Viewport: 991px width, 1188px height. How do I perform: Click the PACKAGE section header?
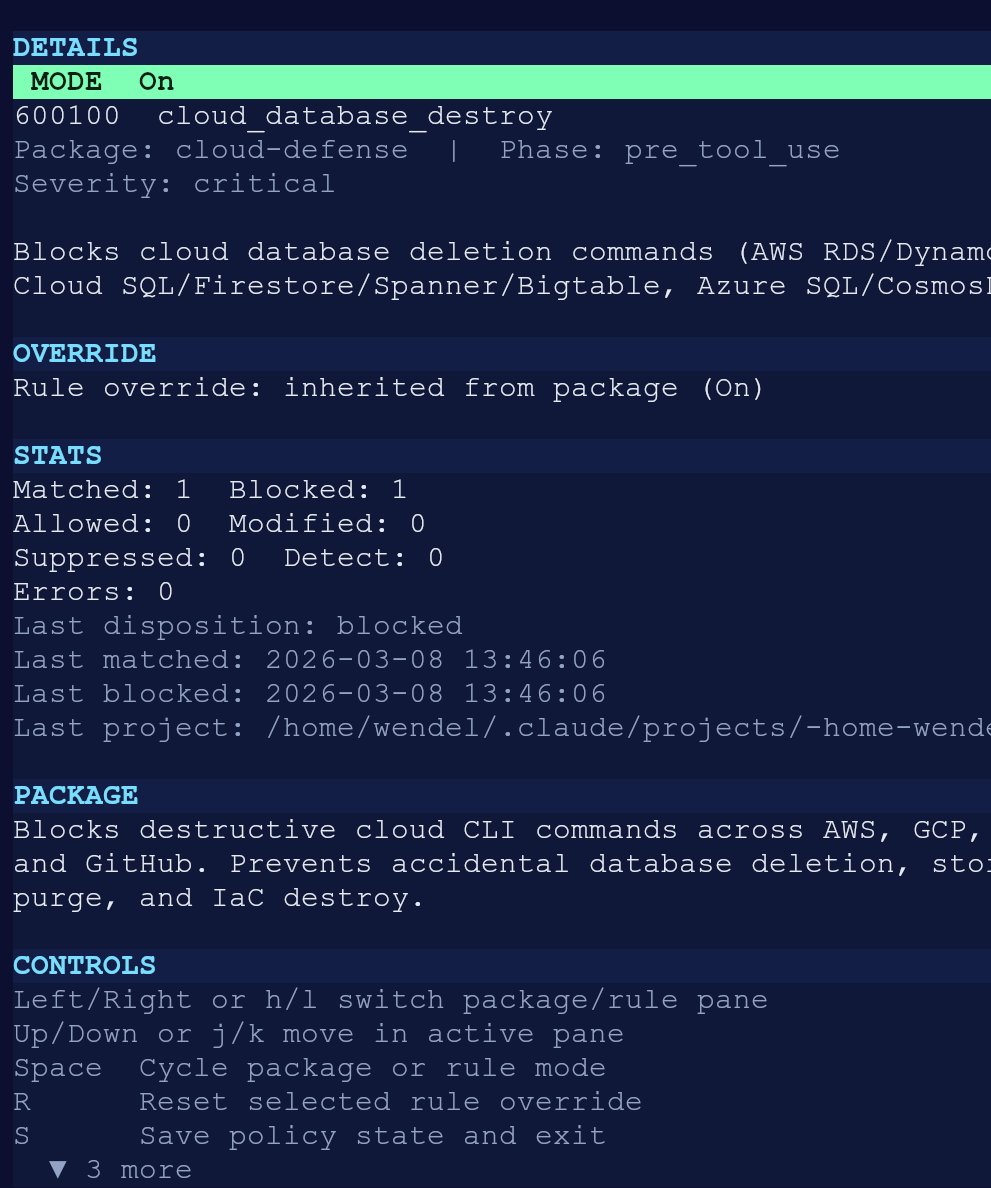(76, 796)
